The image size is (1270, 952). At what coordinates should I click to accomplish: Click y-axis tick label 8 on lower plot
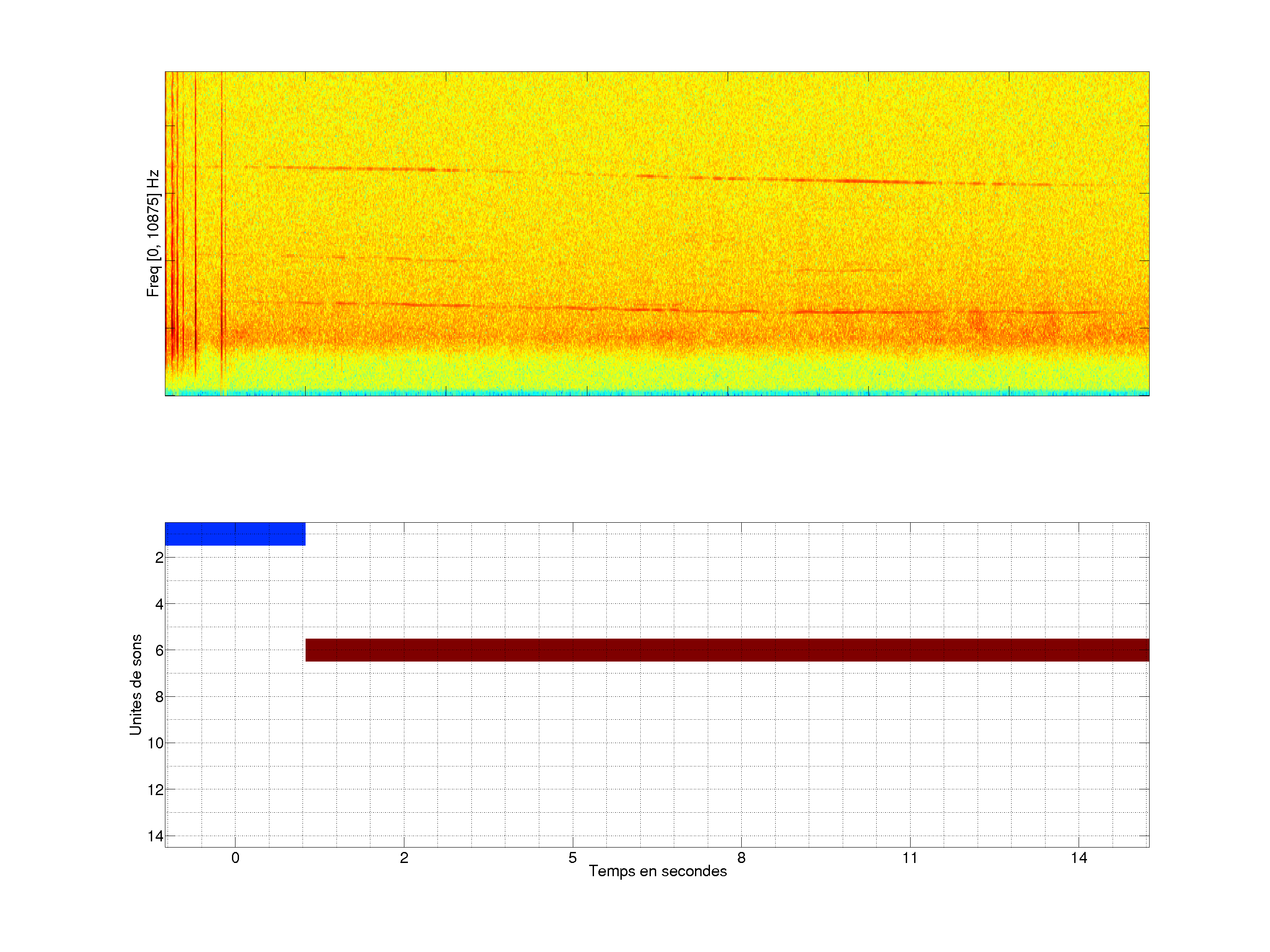pos(159,697)
